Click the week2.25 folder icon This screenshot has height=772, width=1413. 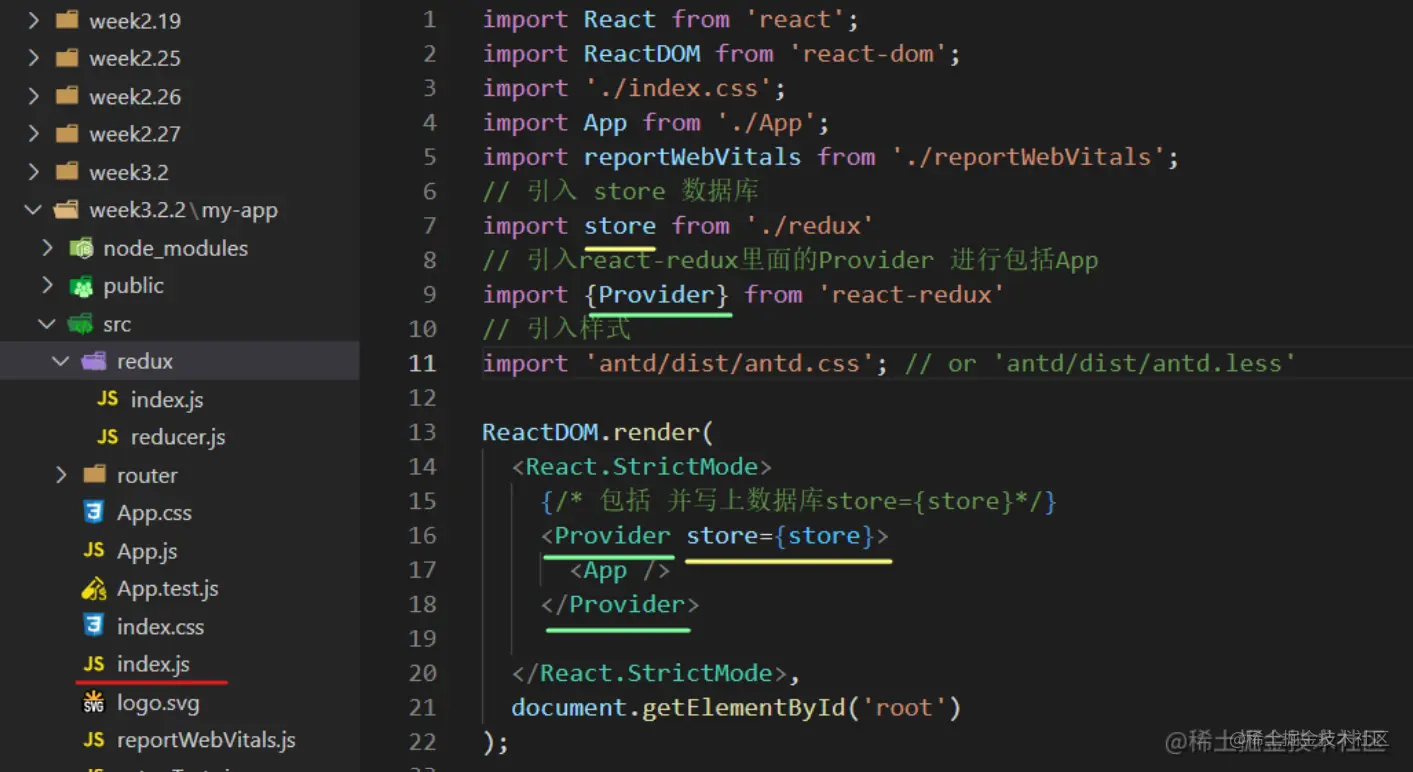click(67, 58)
